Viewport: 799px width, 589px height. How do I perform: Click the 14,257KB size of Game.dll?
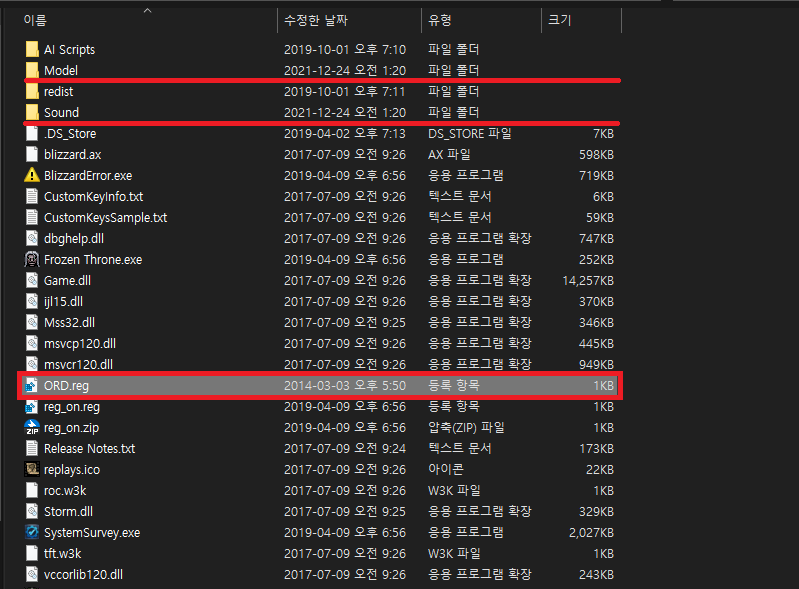pyautogui.click(x=588, y=281)
